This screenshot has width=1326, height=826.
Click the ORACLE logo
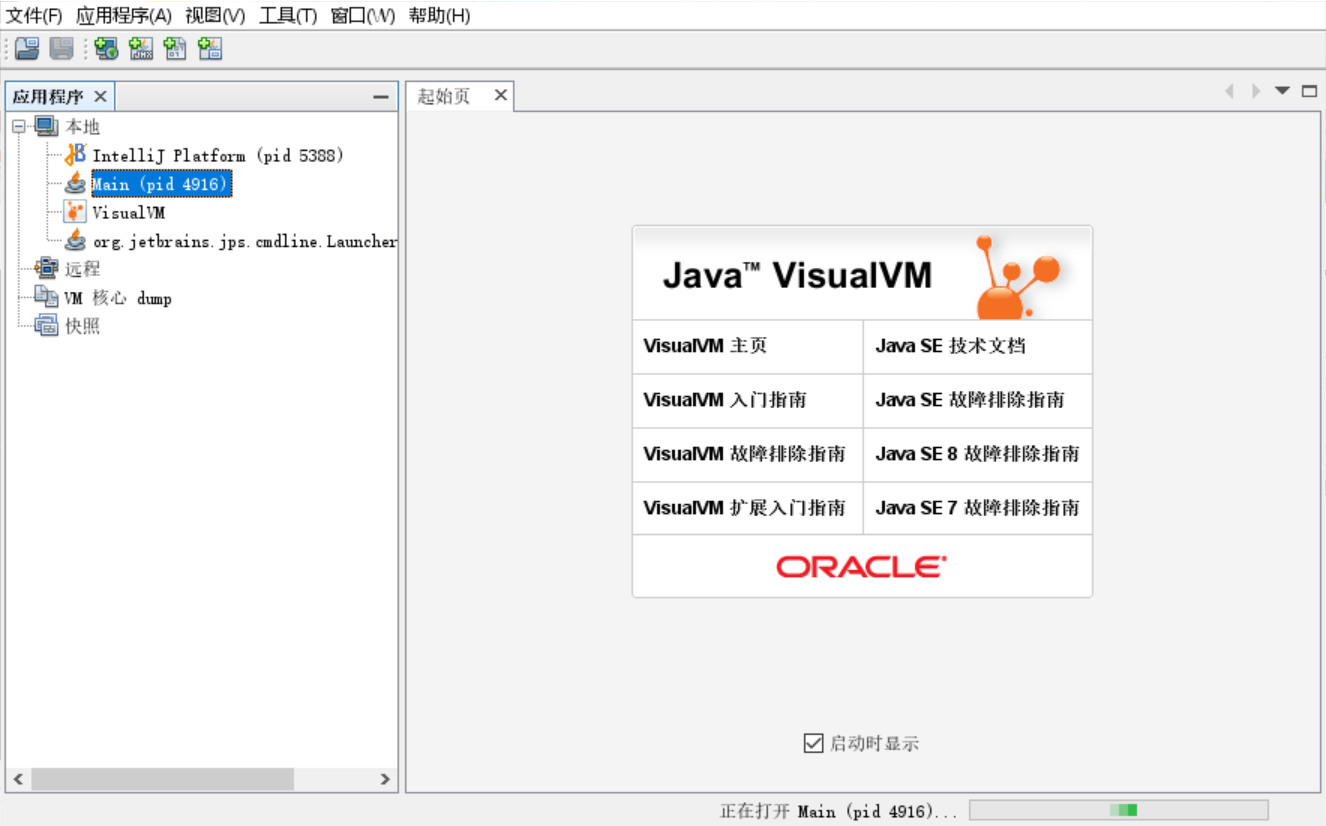point(861,567)
